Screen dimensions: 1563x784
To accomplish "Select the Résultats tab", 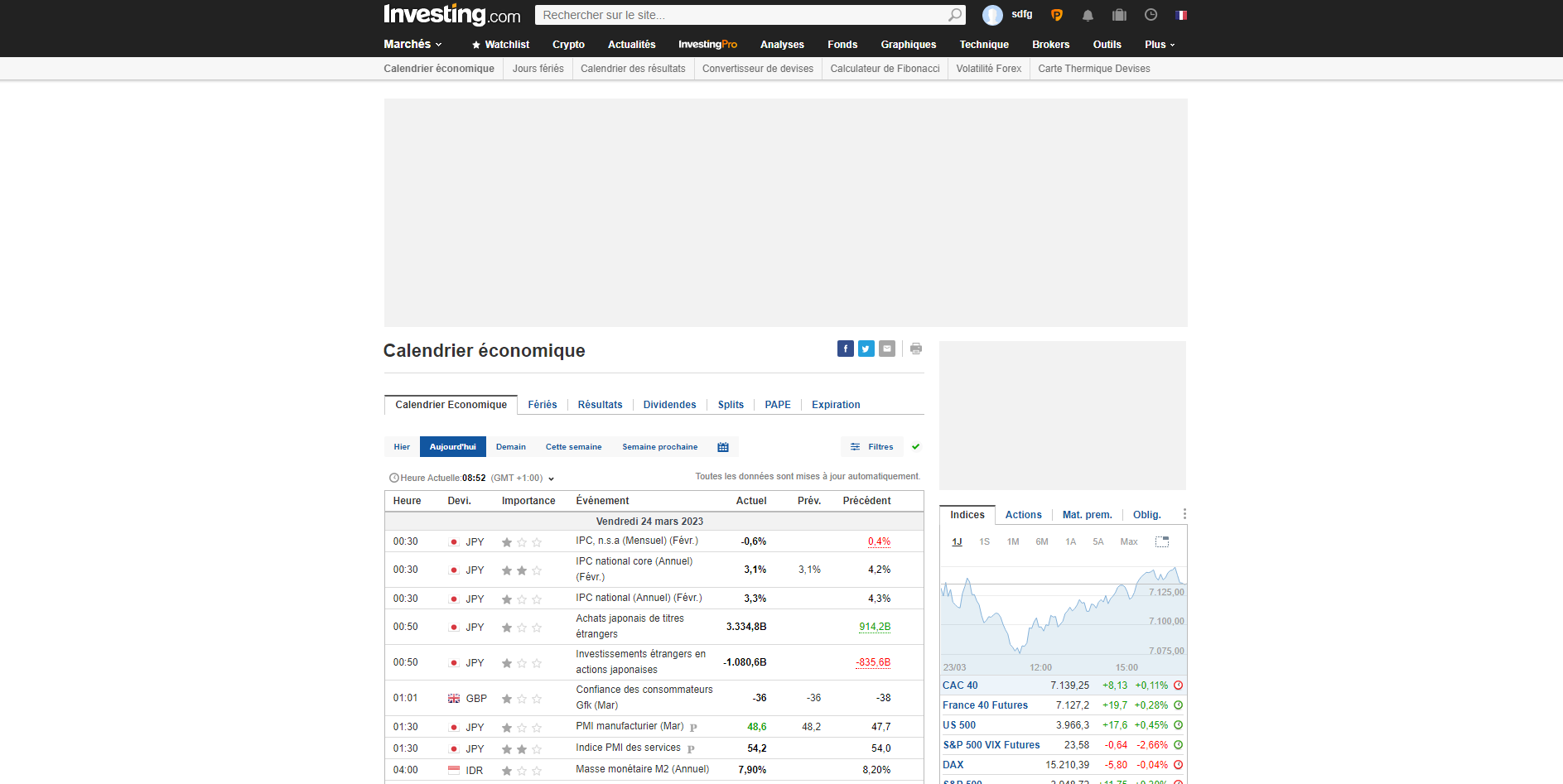I will [x=600, y=405].
